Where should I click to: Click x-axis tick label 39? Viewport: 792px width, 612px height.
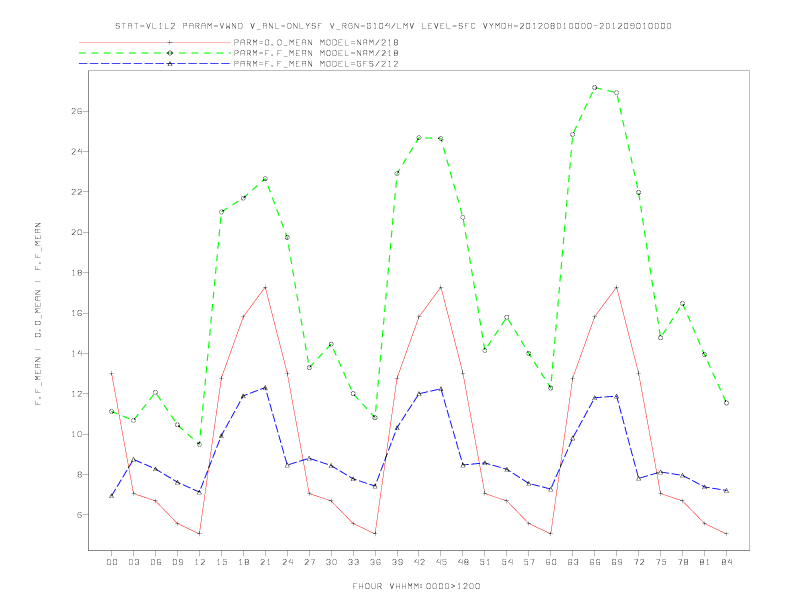pyautogui.click(x=397, y=562)
